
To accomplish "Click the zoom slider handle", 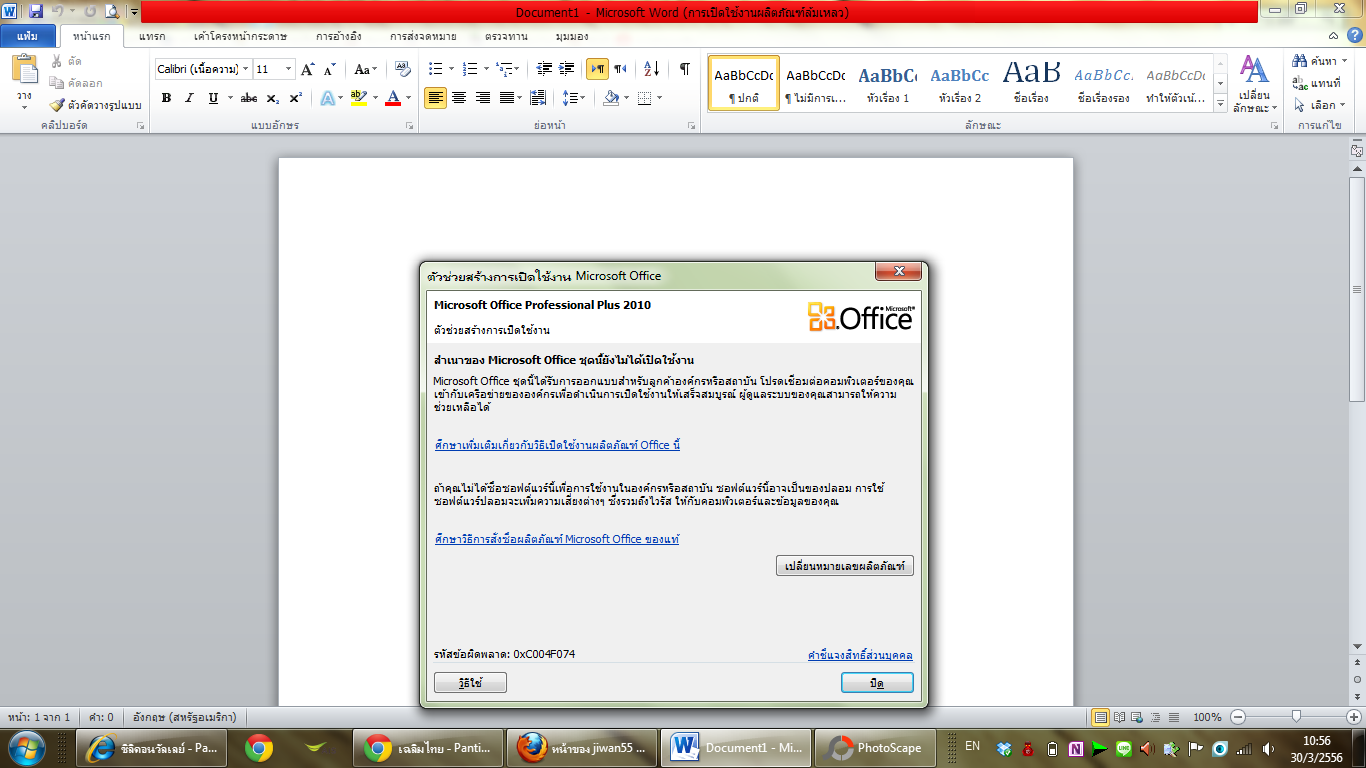I will click(1296, 716).
